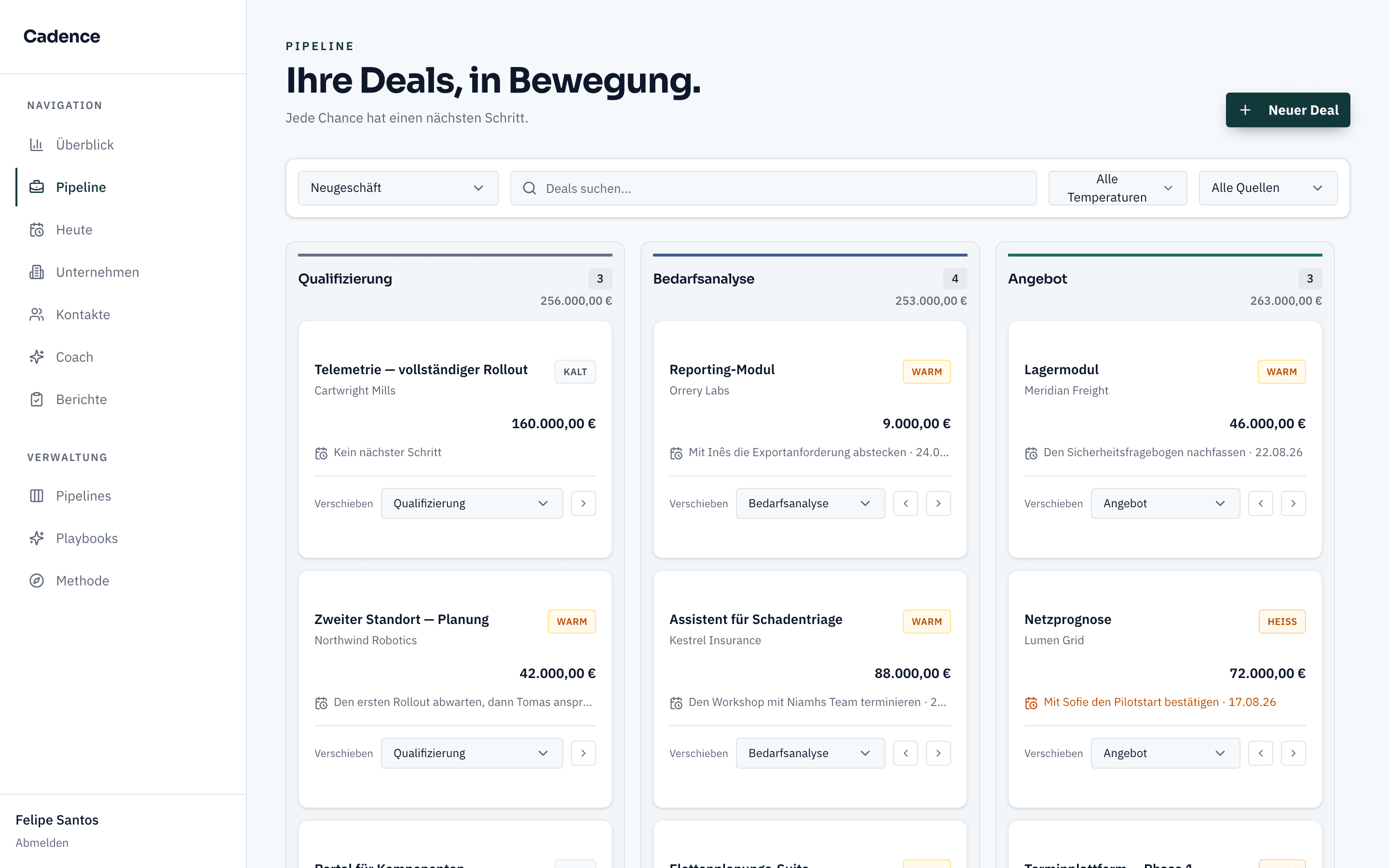Move Telemetrie deal to next stage
The image size is (1389, 868).
(x=583, y=503)
